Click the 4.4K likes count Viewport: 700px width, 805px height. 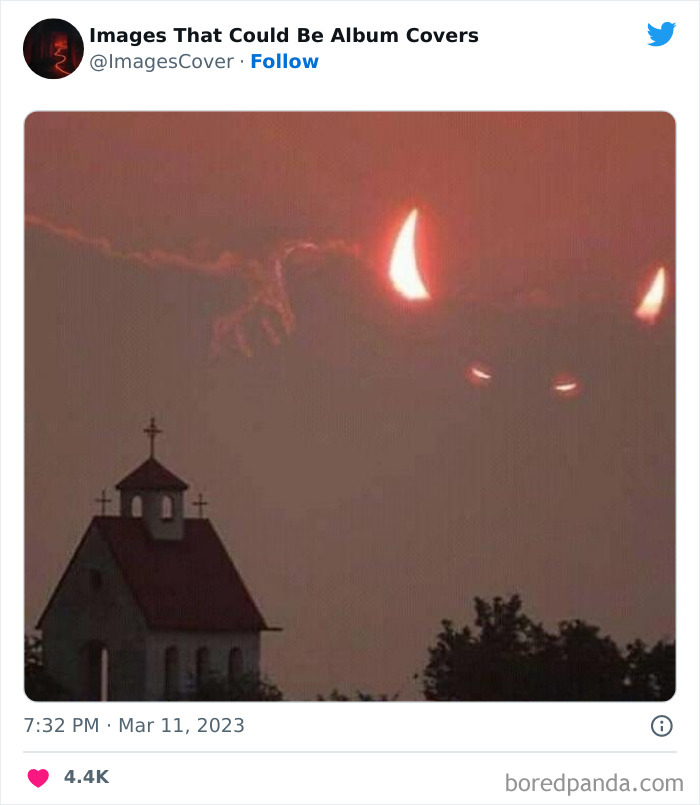coord(86,777)
